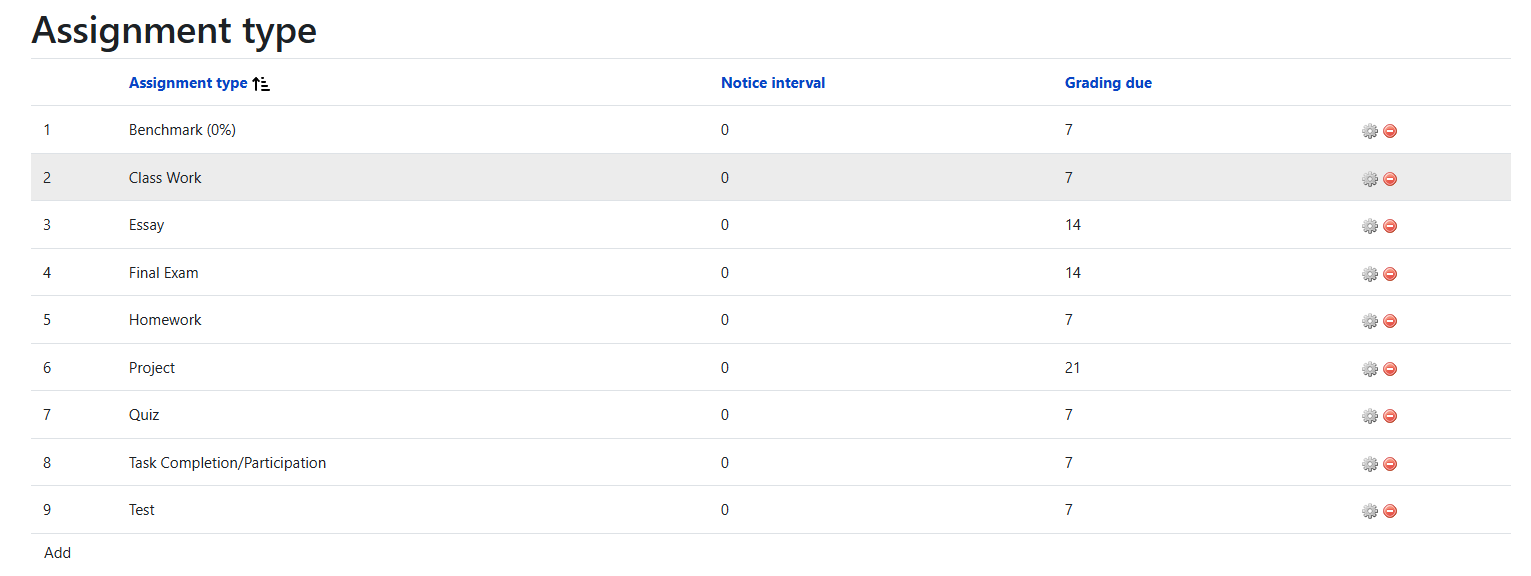
Task: Sort table by Grading due column
Action: tap(1108, 83)
